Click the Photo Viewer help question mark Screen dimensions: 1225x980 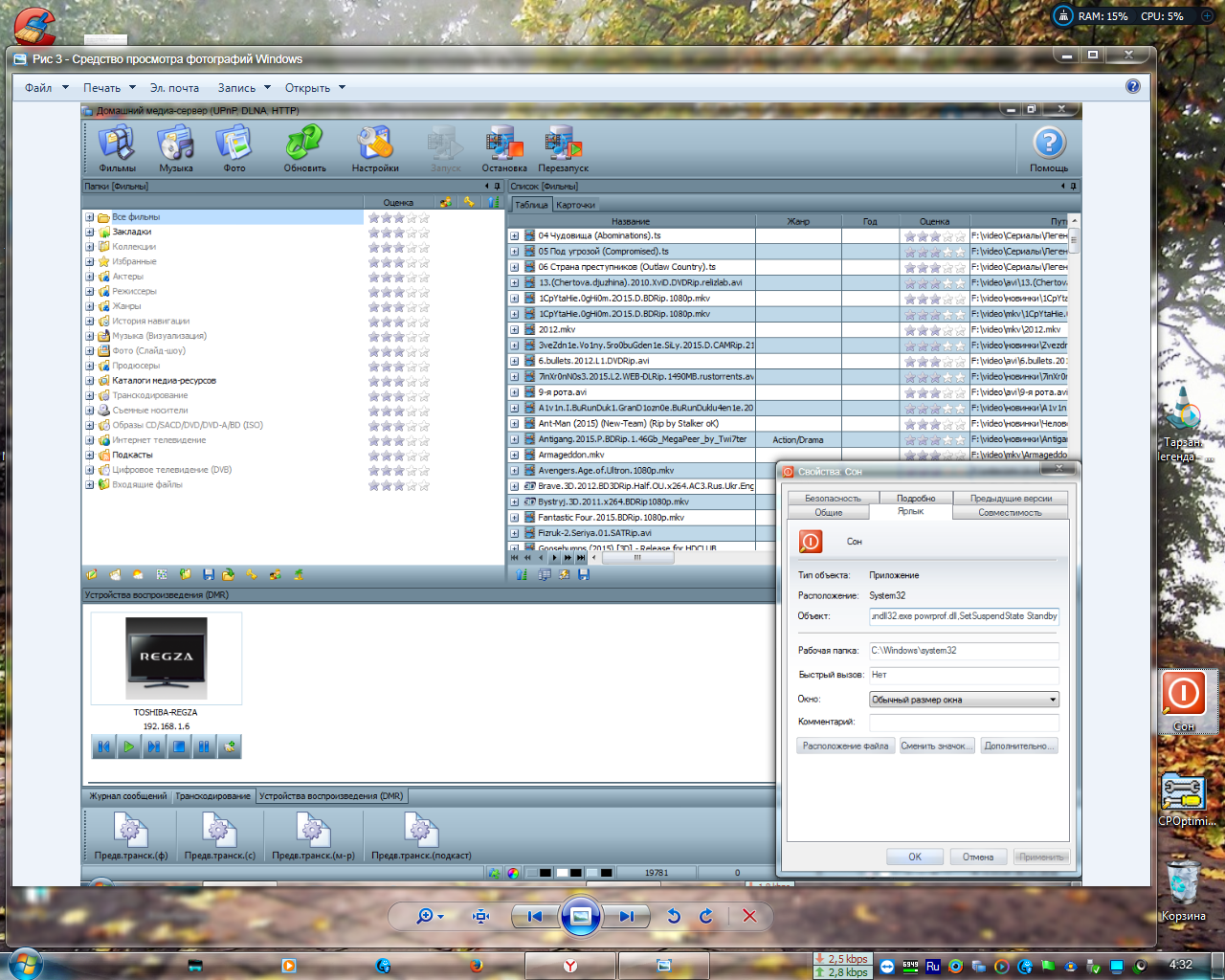click(1133, 86)
